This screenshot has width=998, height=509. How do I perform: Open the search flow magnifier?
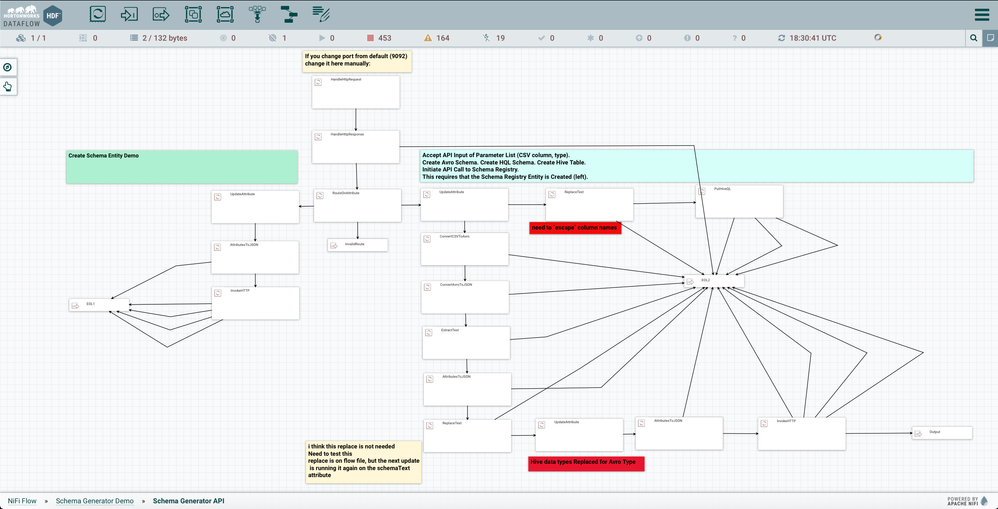(973, 38)
